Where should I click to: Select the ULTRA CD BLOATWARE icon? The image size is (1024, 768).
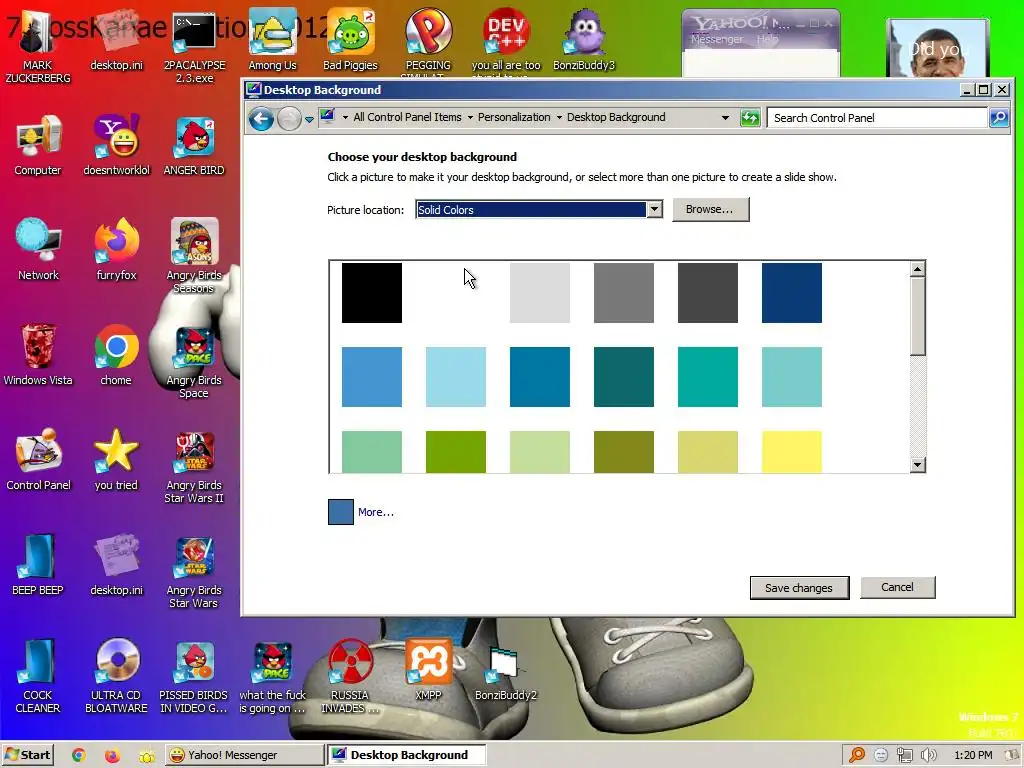[x=116, y=677]
